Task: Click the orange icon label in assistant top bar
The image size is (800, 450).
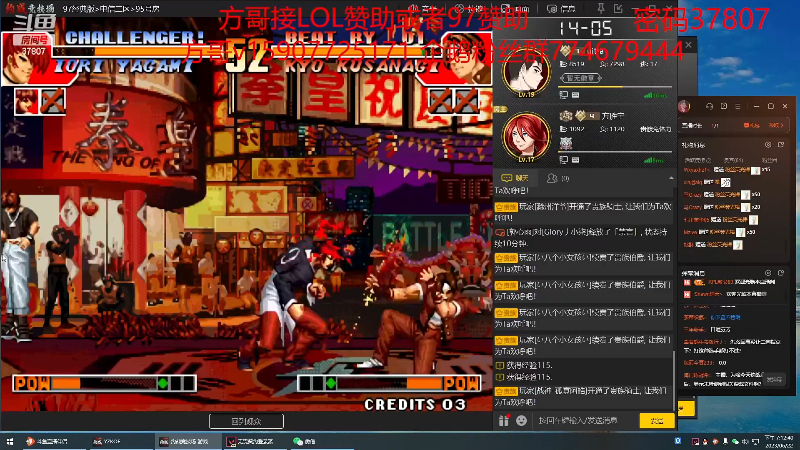Action: (752, 125)
